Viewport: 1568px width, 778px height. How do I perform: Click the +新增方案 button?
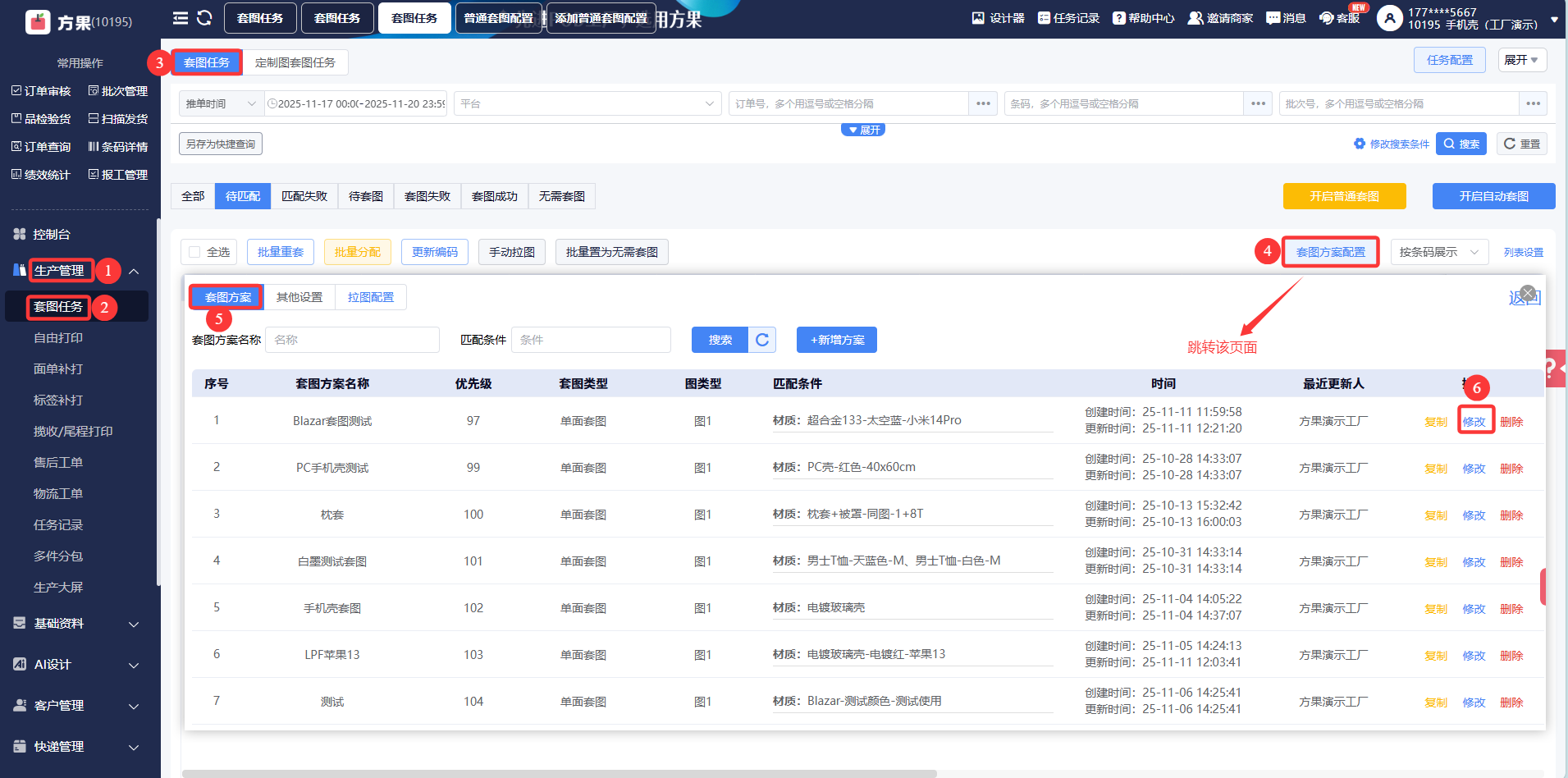point(837,340)
